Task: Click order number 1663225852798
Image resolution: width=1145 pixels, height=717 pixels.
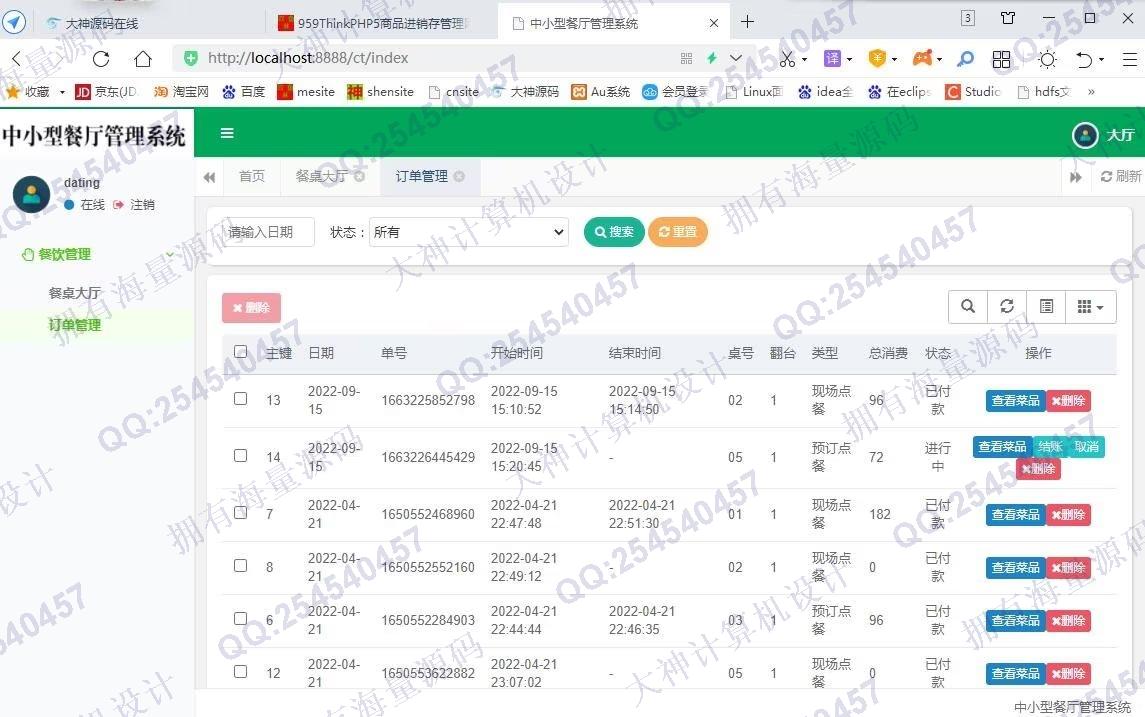Action: point(428,401)
